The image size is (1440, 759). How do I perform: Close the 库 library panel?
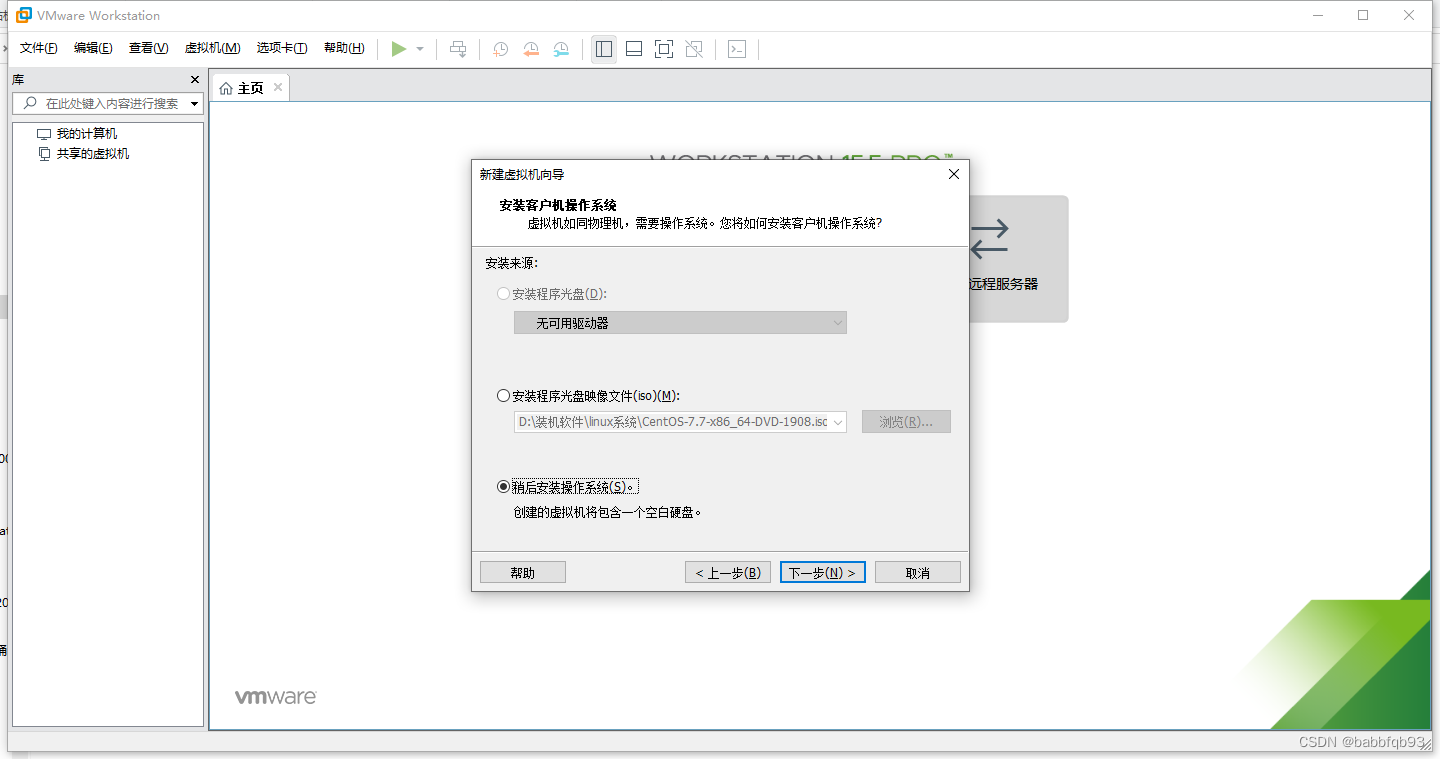pos(195,79)
